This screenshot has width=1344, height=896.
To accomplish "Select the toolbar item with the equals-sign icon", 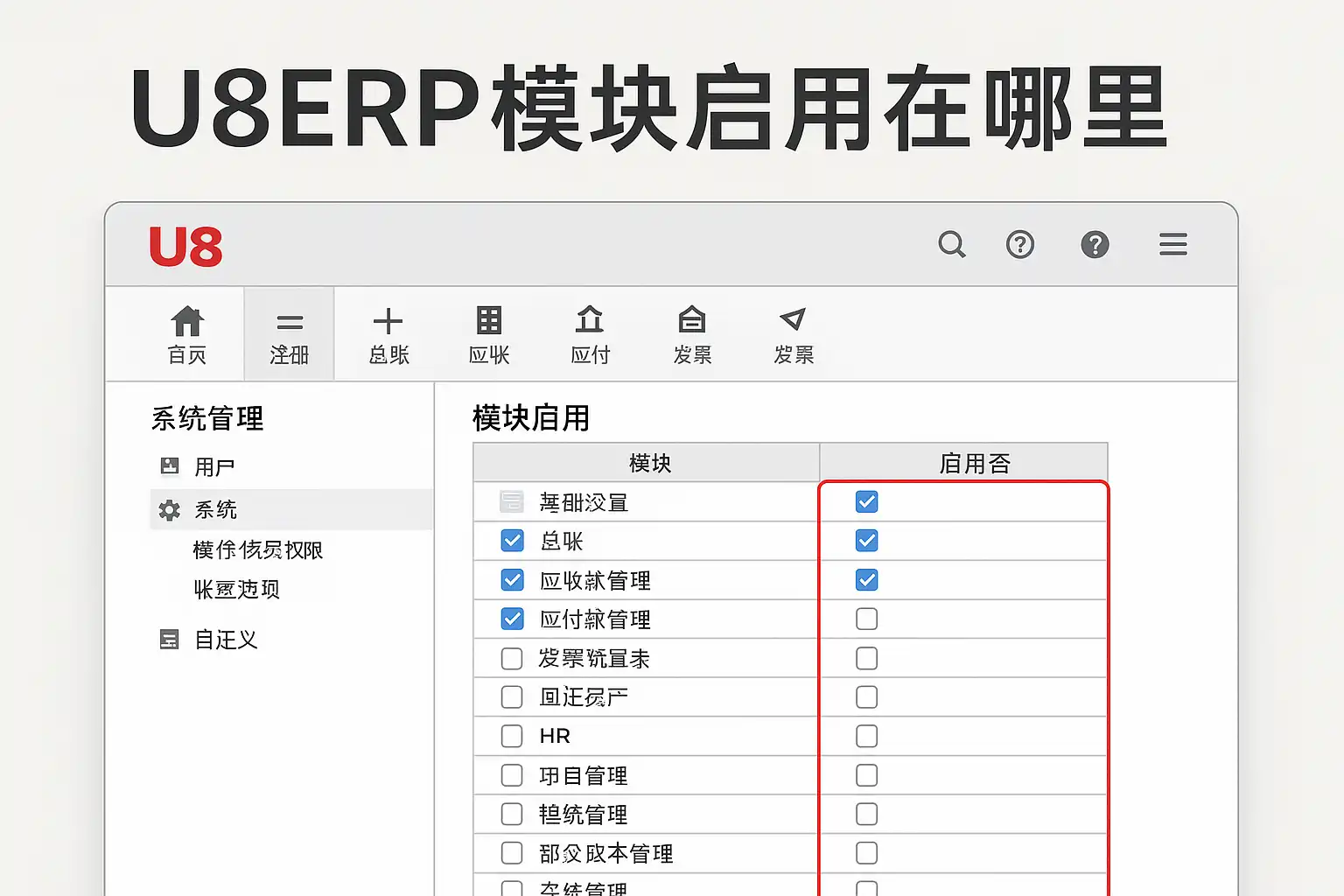I will coord(290,335).
